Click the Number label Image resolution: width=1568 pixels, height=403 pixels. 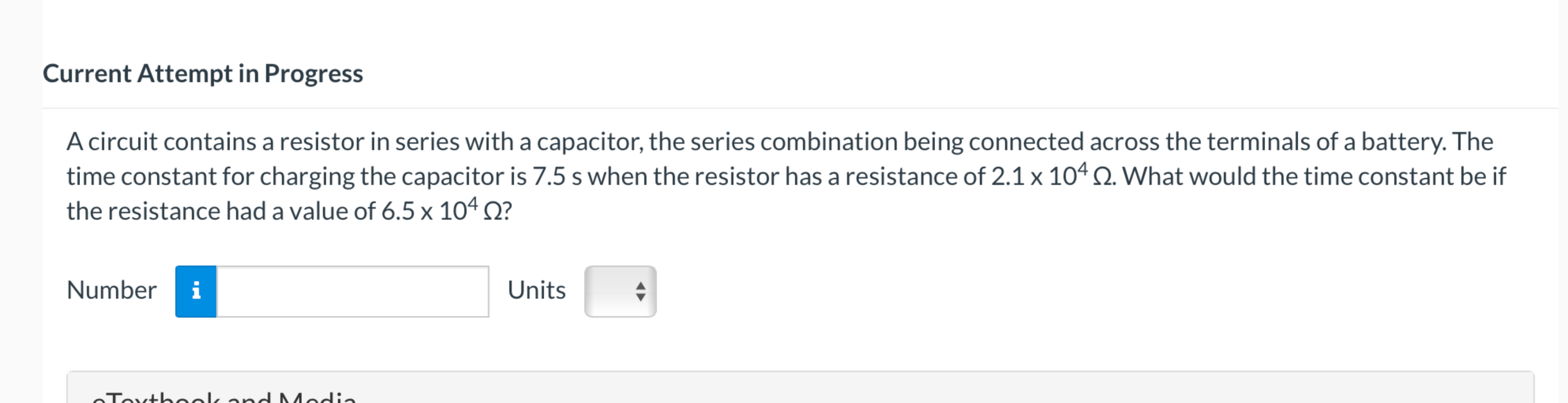coord(112,291)
